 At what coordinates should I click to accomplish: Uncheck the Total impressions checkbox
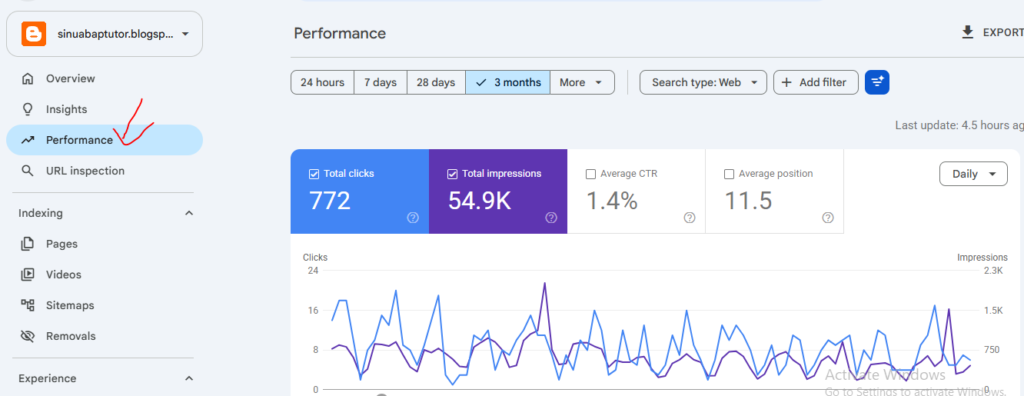452,174
